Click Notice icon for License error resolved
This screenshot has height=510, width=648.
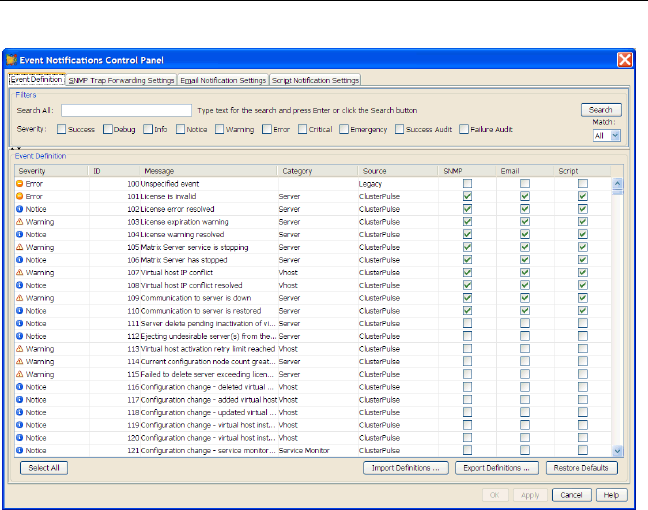[20, 209]
